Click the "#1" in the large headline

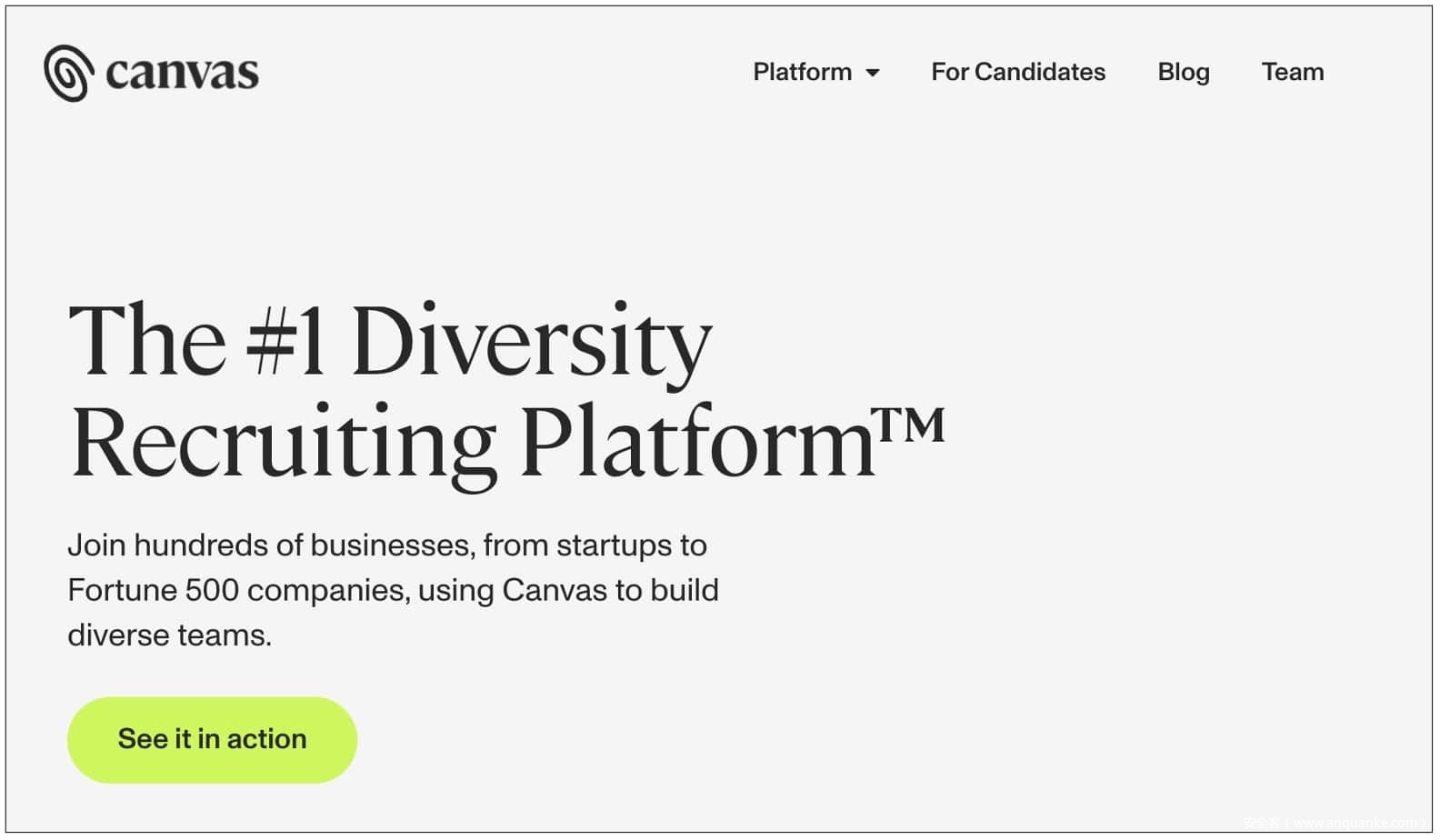(x=286, y=341)
